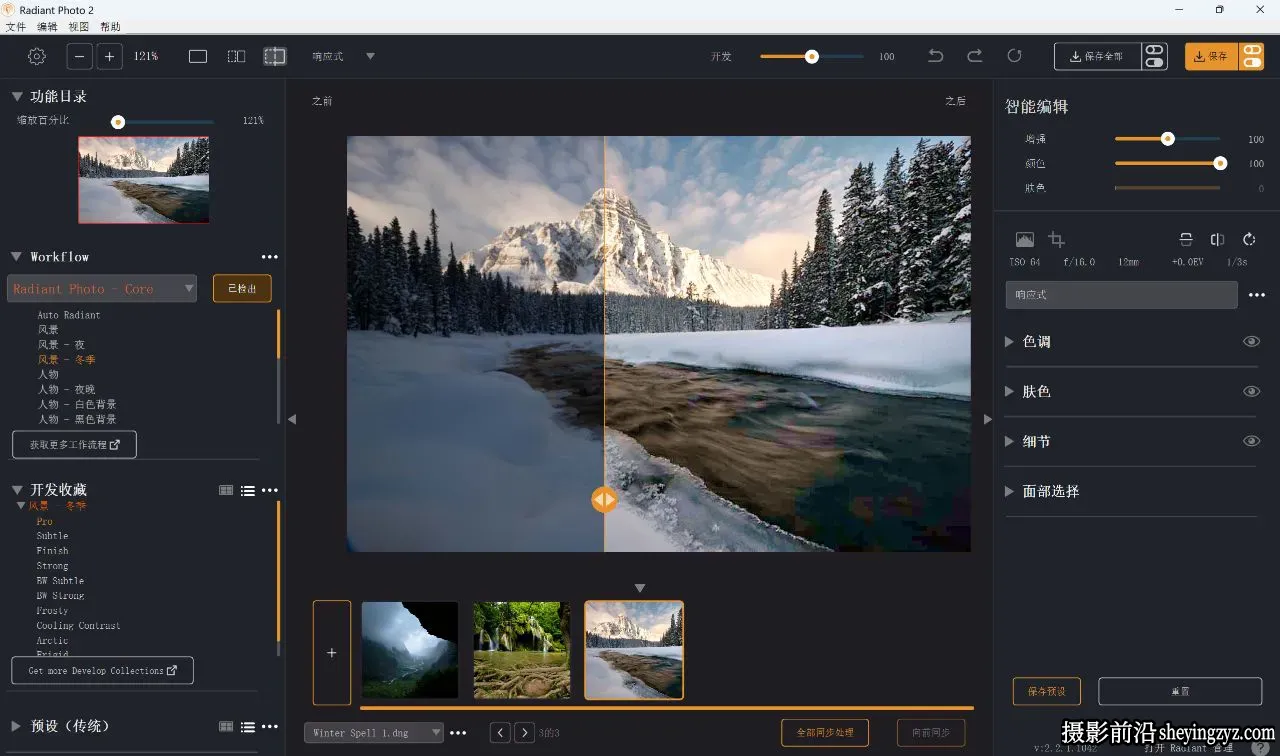Viewport: 1280px width, 756px height.
Task: Switch to side-by-side compare layout
Action: (236, 56)
